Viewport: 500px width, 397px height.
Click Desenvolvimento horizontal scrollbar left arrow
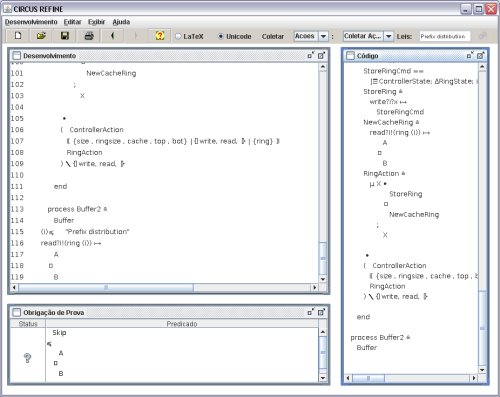tap(14, 287)
